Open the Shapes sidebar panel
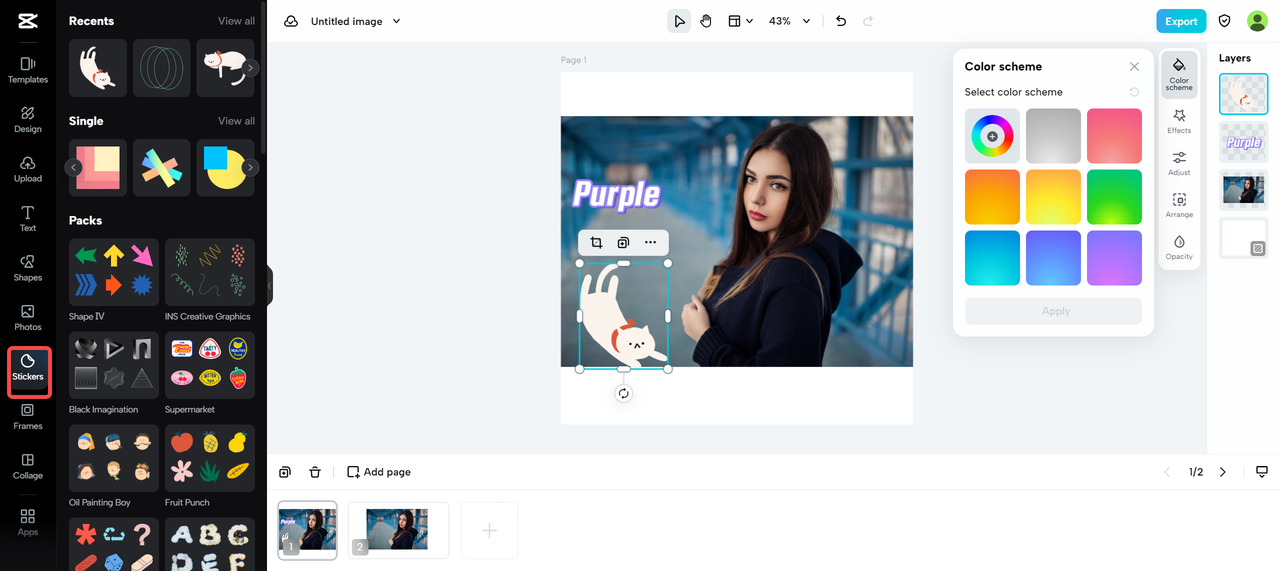The width and height of the screenshot is (1280, 571). click(x=28, y=269)
